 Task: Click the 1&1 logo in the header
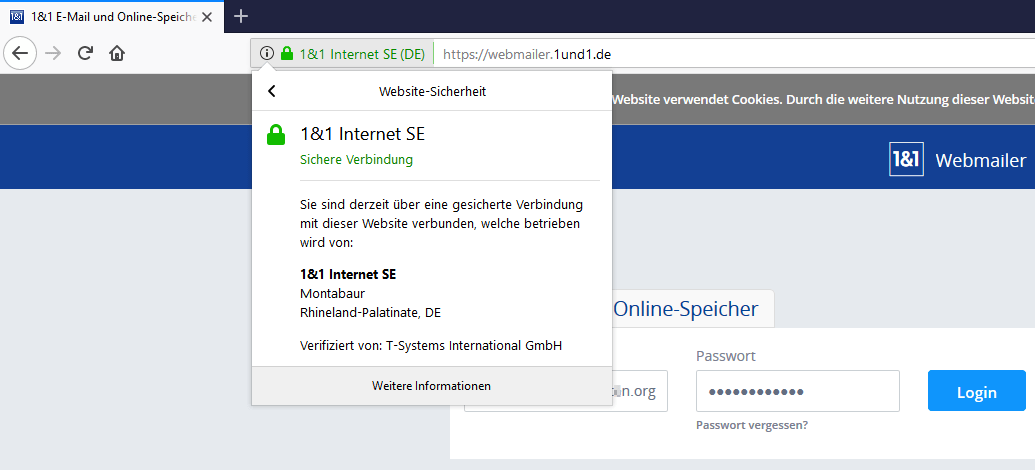(x=906, y=159)
